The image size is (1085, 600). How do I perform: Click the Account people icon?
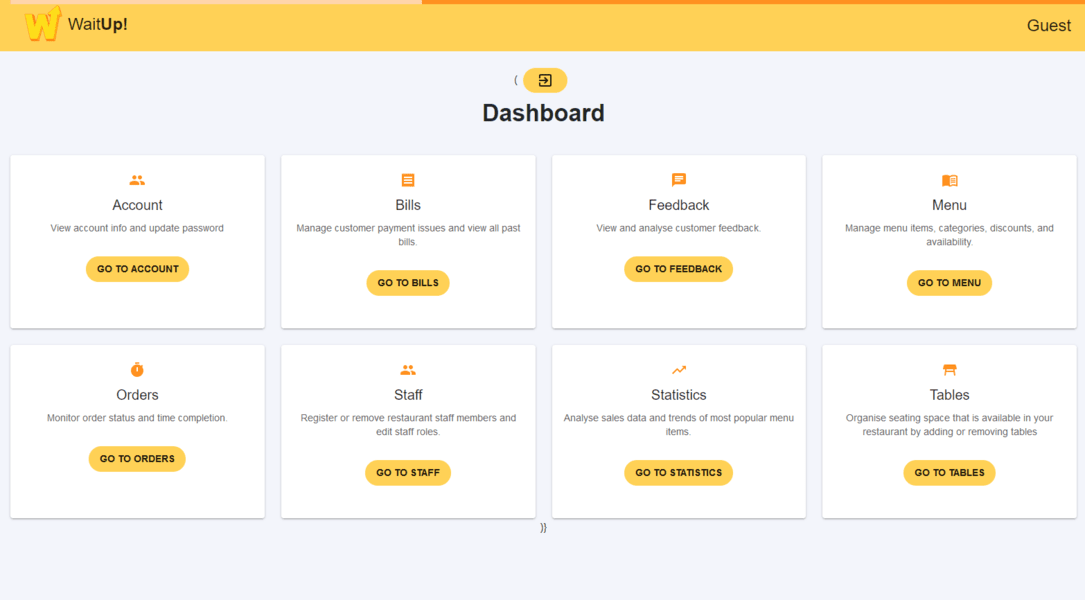137,180
